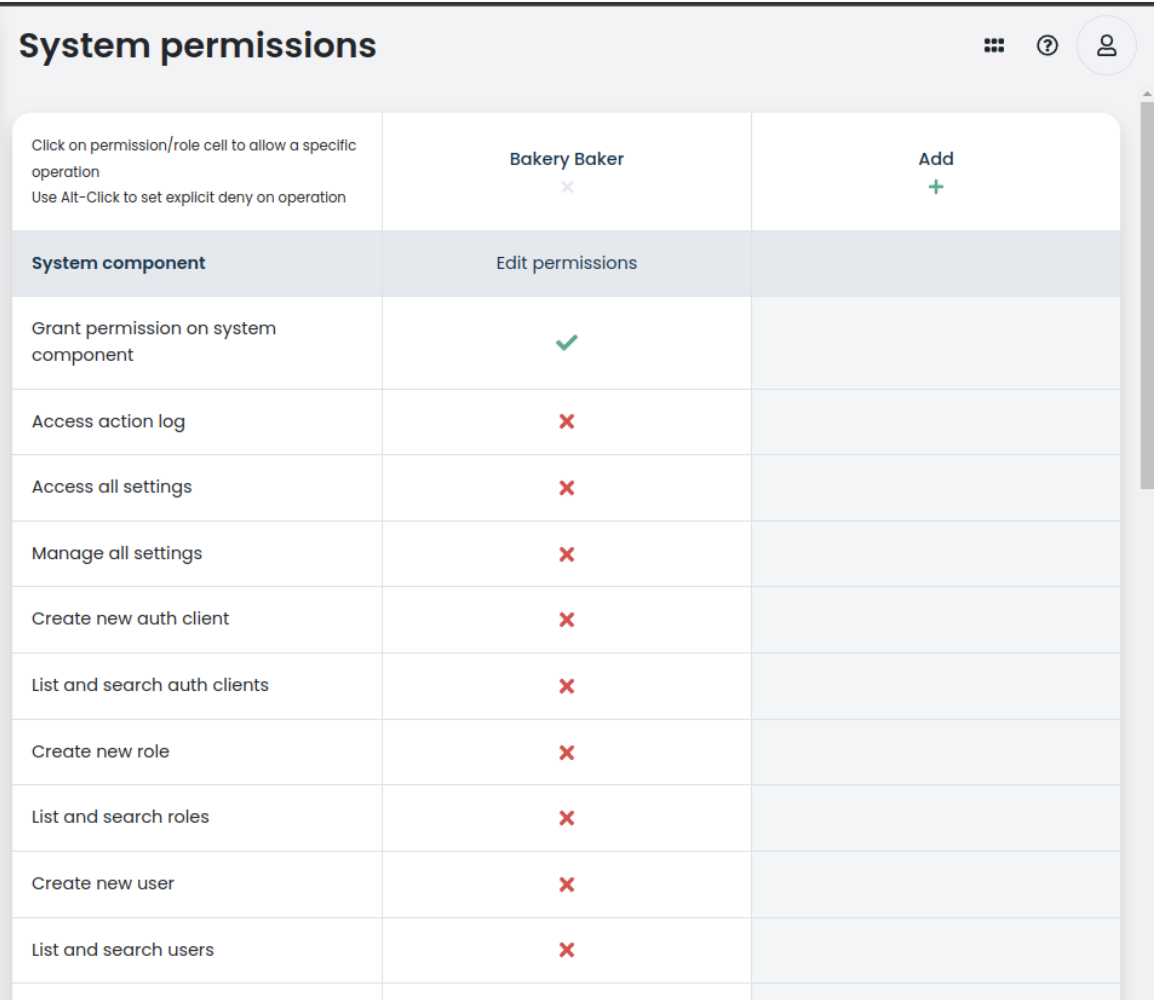Screen dimensions: 1154x1000
Task: Click the System permissions page title
Action: pos(197,46)
